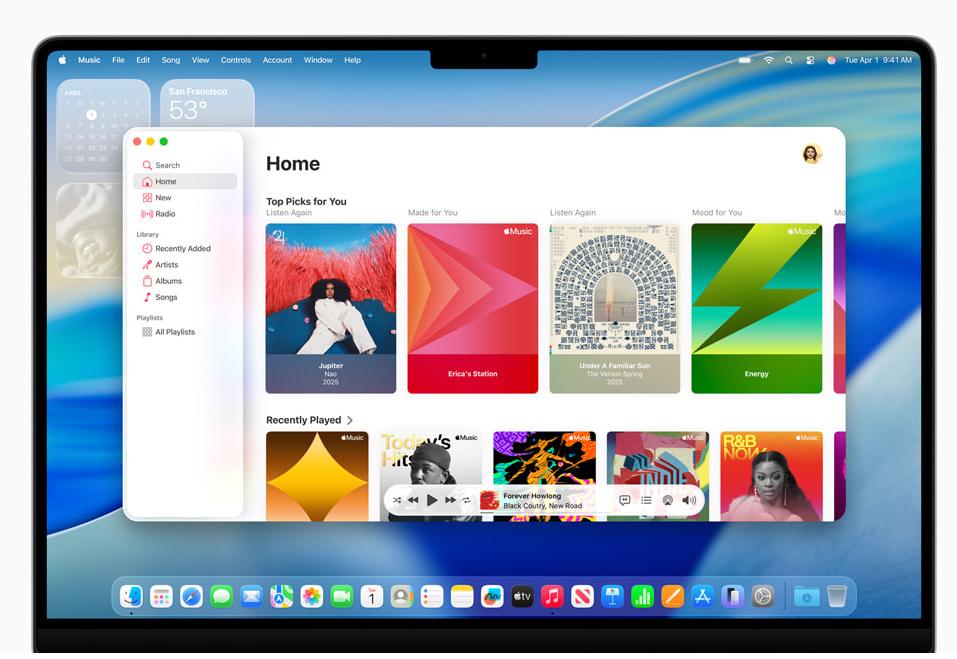Open Erica's Station card
The height and width of the screenshot is (659, 957).
pos(473,308)
